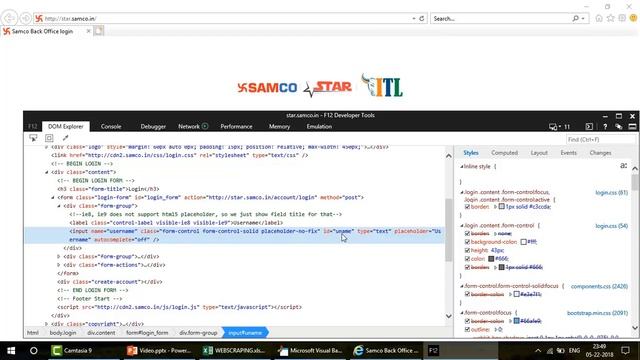Collapse the div class="content" node
This screenshot has width=640, height=360.
[47, 172]
